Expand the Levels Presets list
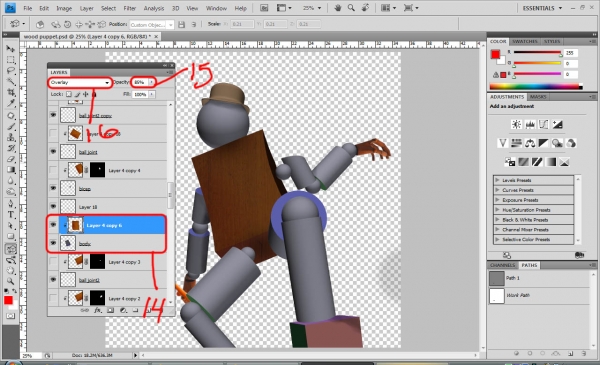 pos(497,180)
